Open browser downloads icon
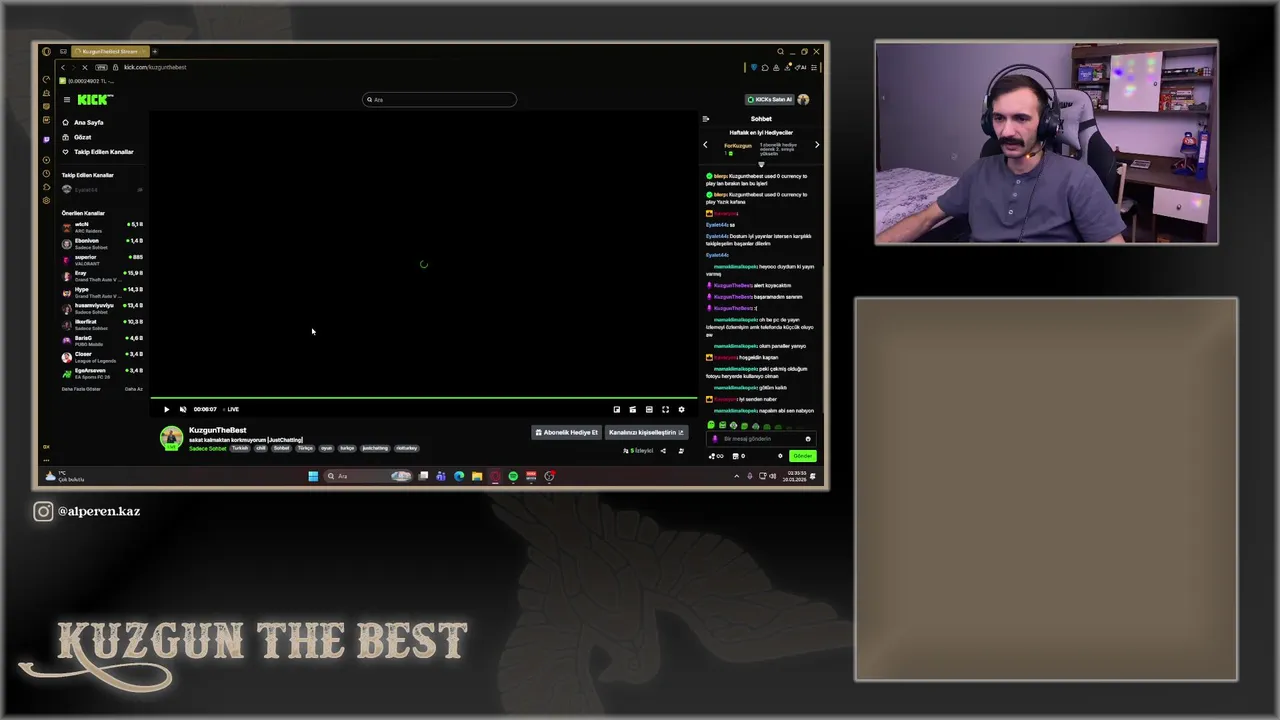Image resolution: width=1280 pixels, height=720 pixels. 789,67
